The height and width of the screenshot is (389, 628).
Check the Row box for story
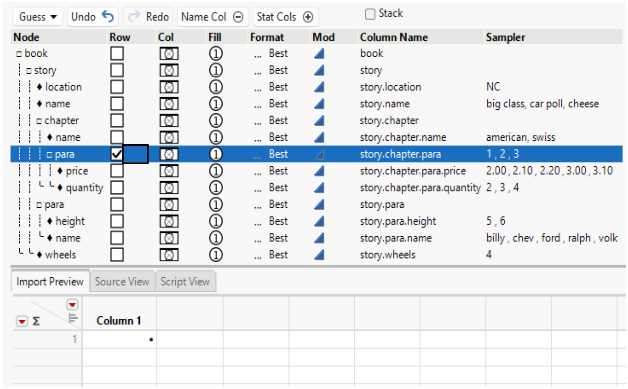[x=117, y=70]
